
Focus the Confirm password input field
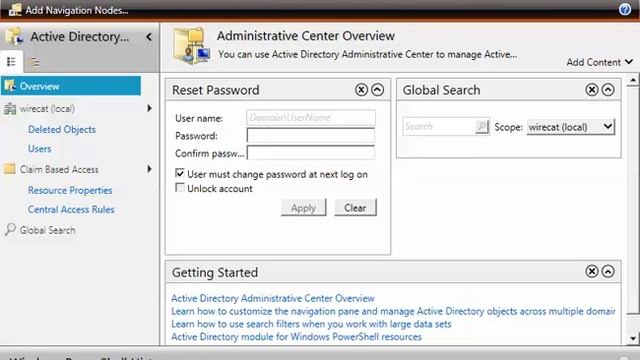coord(311,153)
